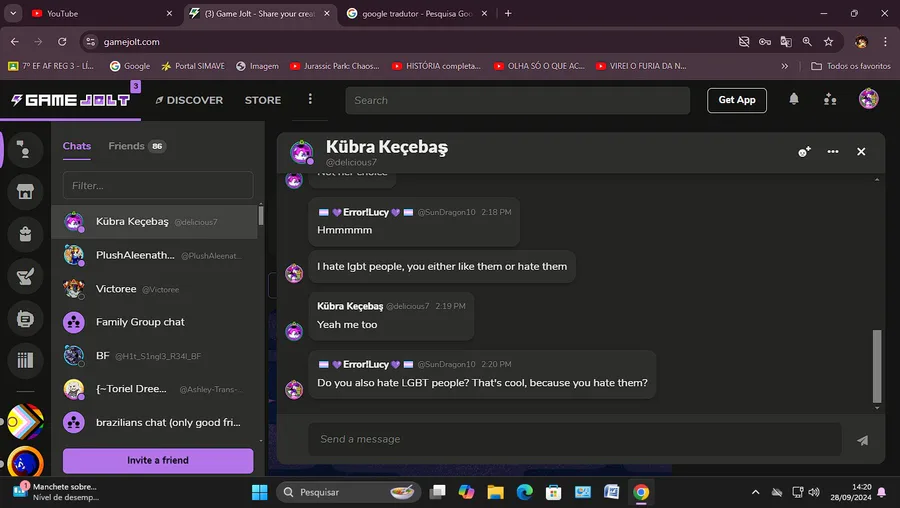The height and width of the screenshot is (508, 900).
Task: Open the Victoree chat
Action: (154, 289)
